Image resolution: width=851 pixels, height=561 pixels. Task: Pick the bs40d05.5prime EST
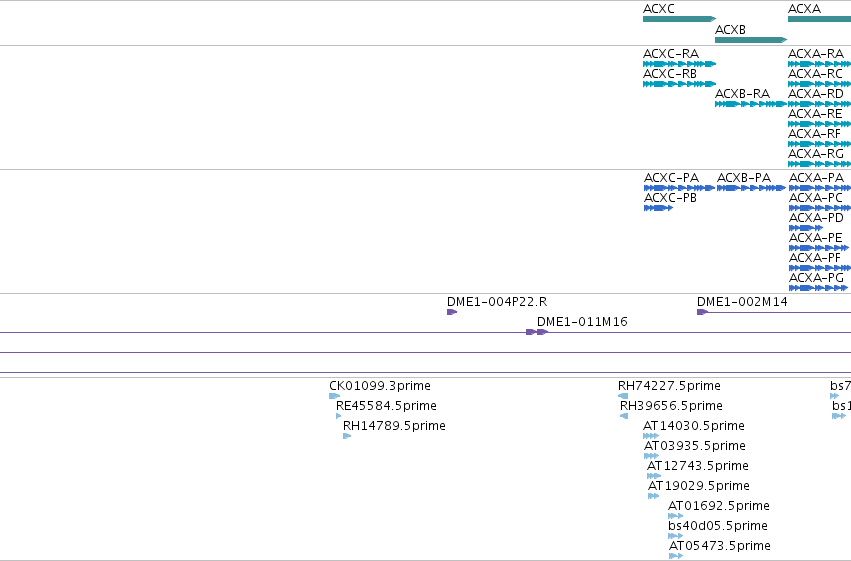pos(676,536)
